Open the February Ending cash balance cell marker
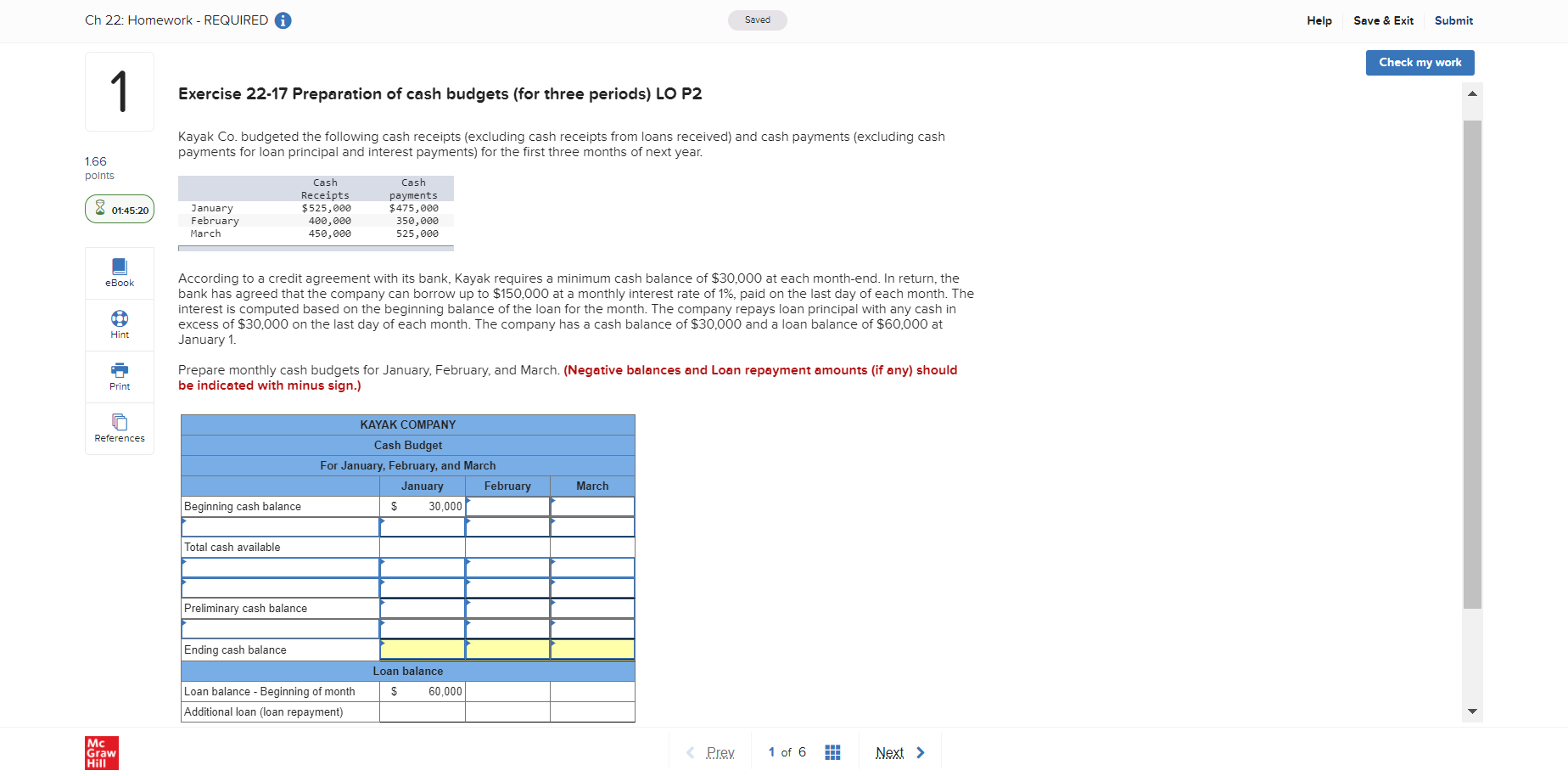The image size is (1568, 776). [468, 644]
